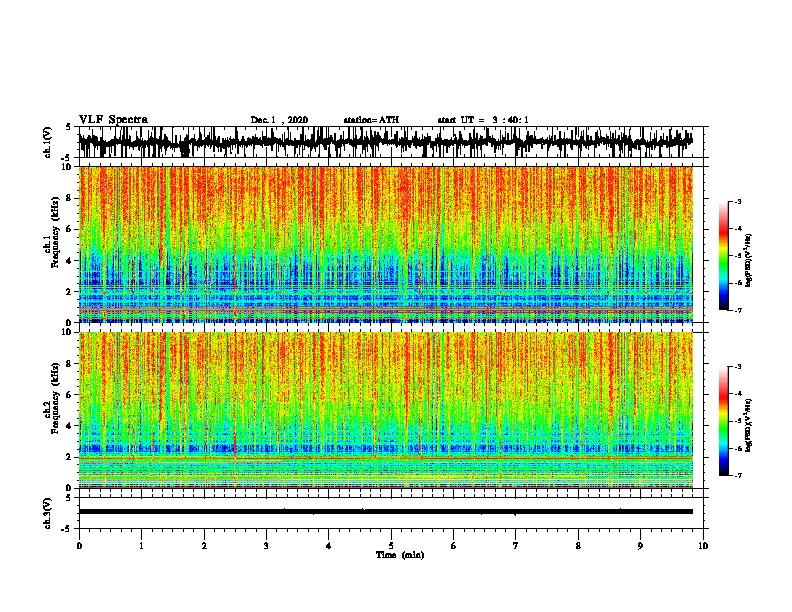Image resolution: width=792 pixels, height=612 pixels.
Task: Click the ch.1 spectrogram color scale bar
Action: point(723,256)
